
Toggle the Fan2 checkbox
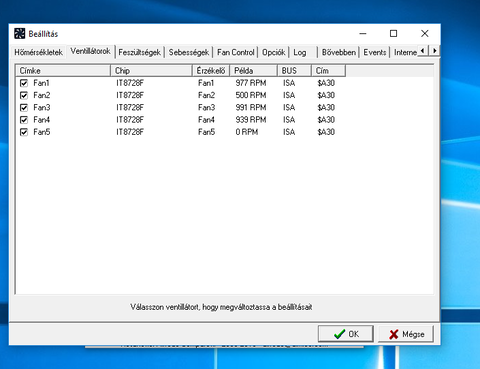point(24,95)
